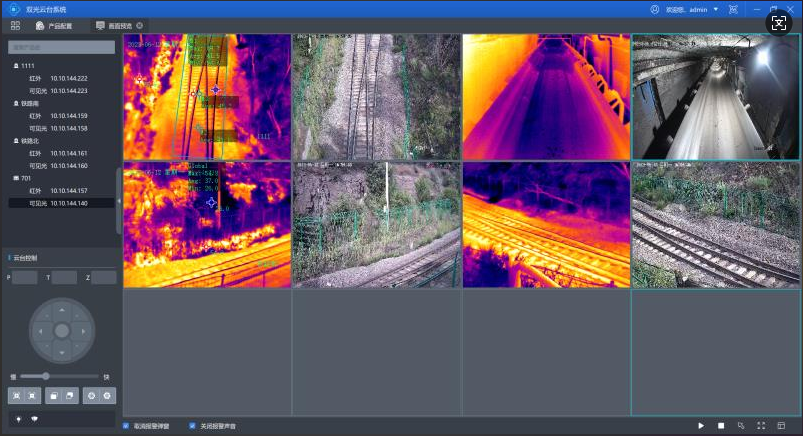
Task: Click the icon right of admin dropdown
Action: pyautogui.click(x=733, y=9)
